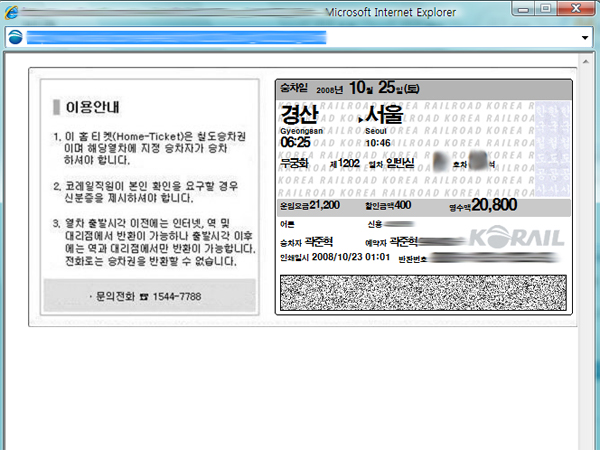This screenshot has height=450, width=600.
Task: Click the 2D barcode on the ticket
Action: pos(423,293)
